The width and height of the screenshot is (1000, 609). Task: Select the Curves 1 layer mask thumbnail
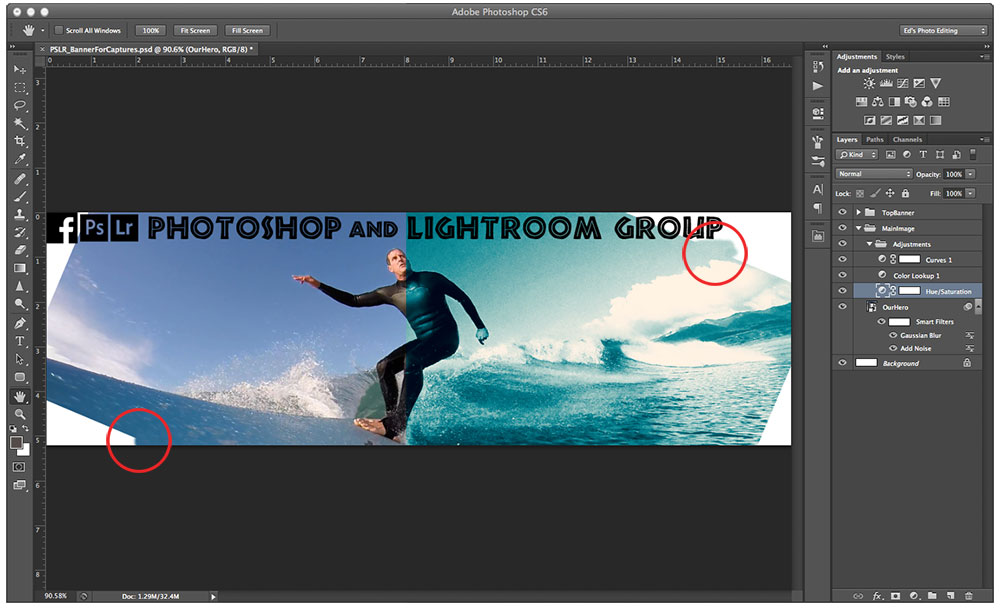909,260
